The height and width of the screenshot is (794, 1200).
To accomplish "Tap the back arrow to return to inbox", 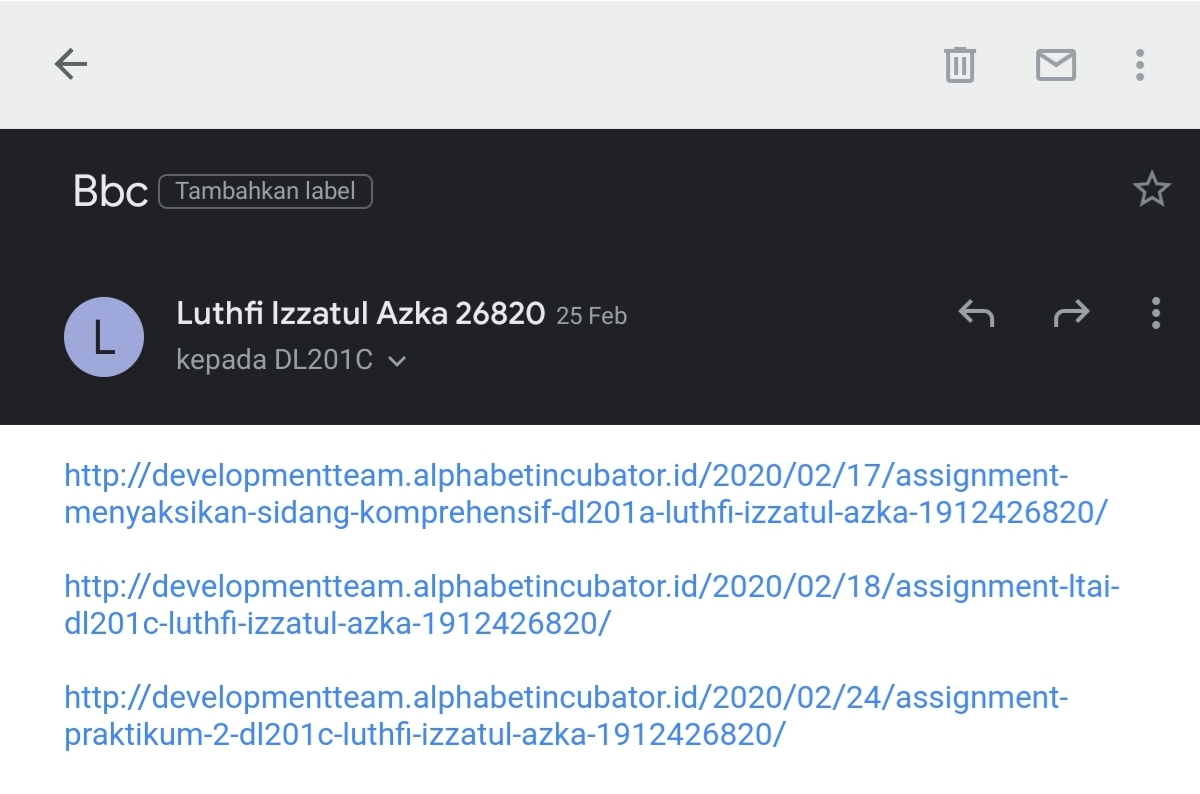I will (x=71, y=65).
